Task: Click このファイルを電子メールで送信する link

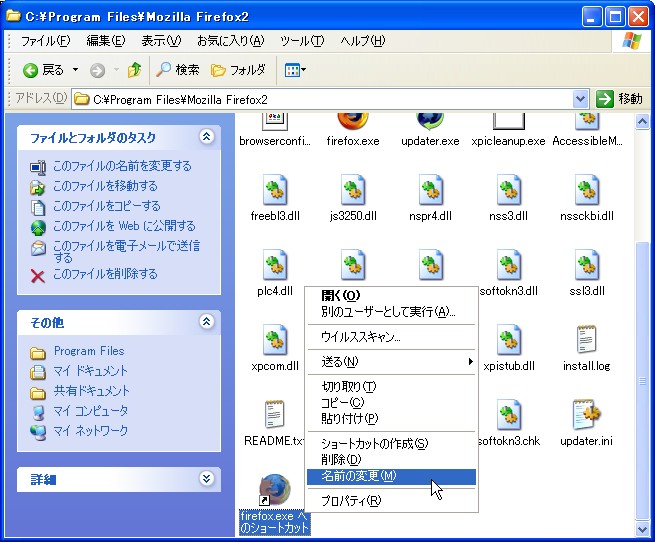Action: point(127,251)
